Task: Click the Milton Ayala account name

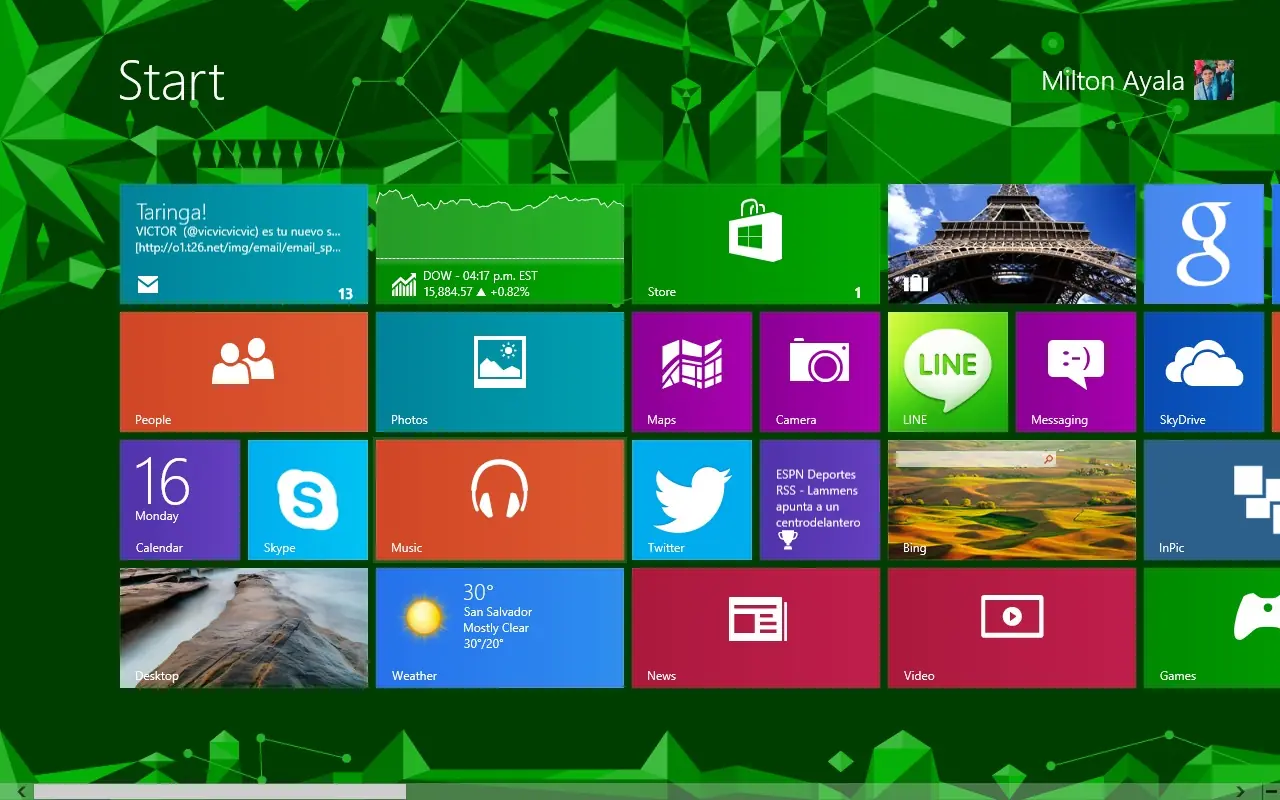Action: (x=1112, y=82)
